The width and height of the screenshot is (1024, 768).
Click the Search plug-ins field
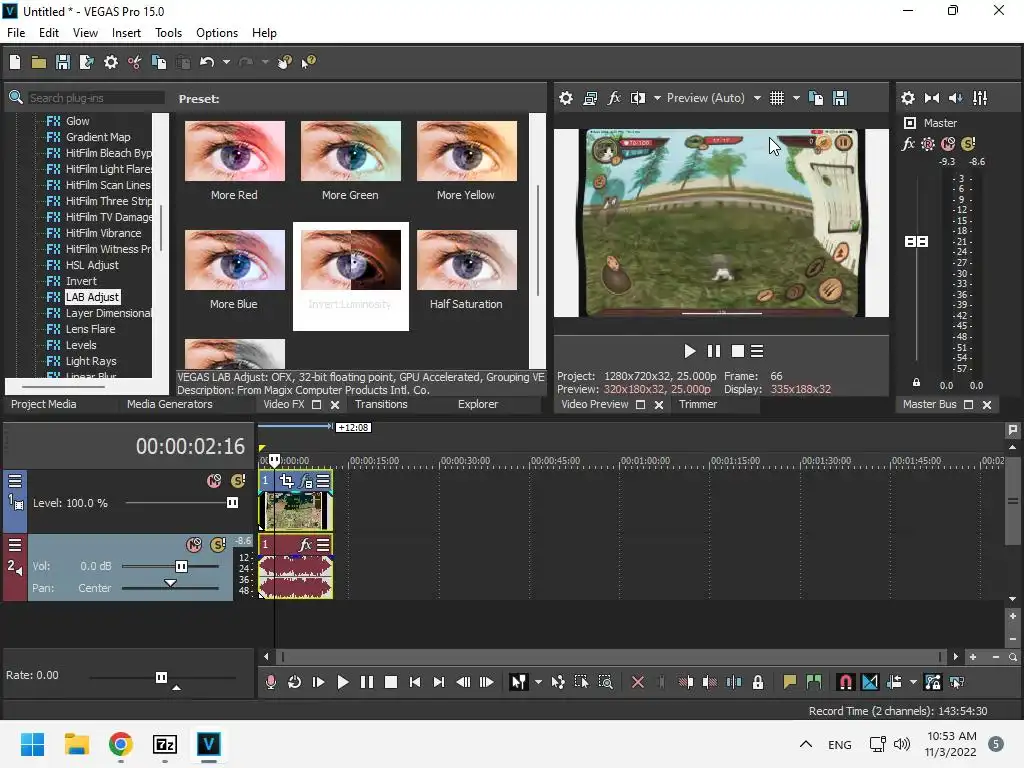click(x=96, y=98)
